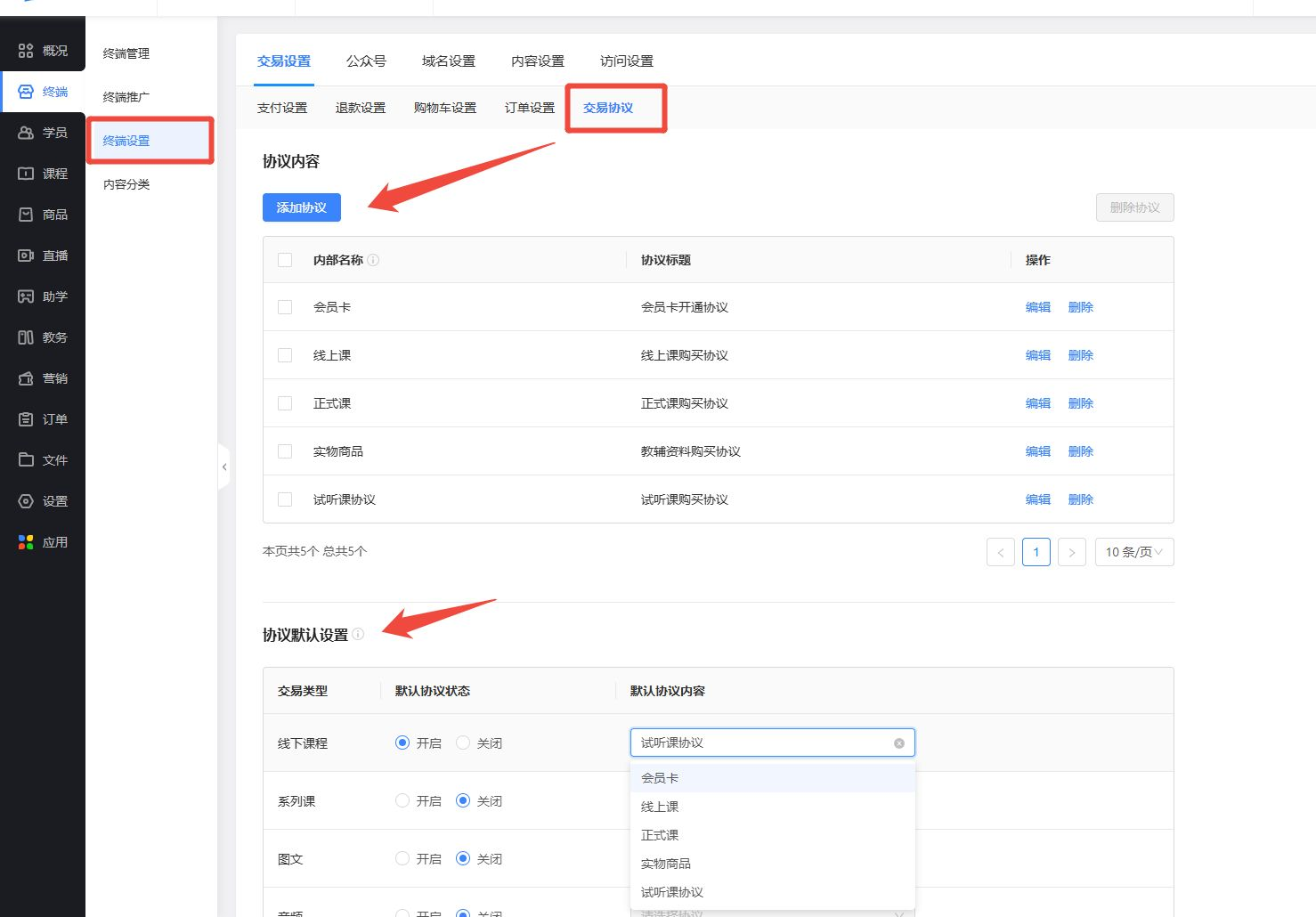Screen dimensions: 1316x917
Task: Clear the 试听课协议 selection with X icon
Action: click(898, 743)
